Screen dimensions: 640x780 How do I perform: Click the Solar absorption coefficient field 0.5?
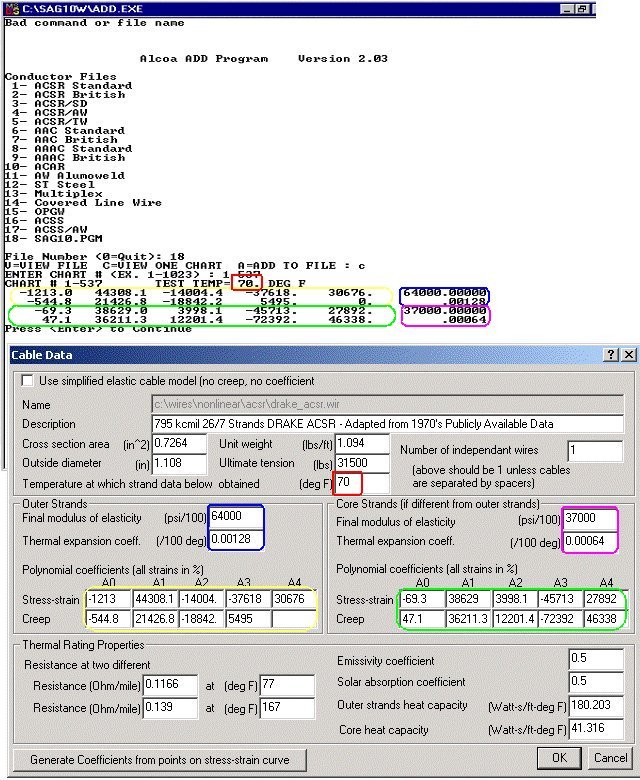tap(596, 682)
